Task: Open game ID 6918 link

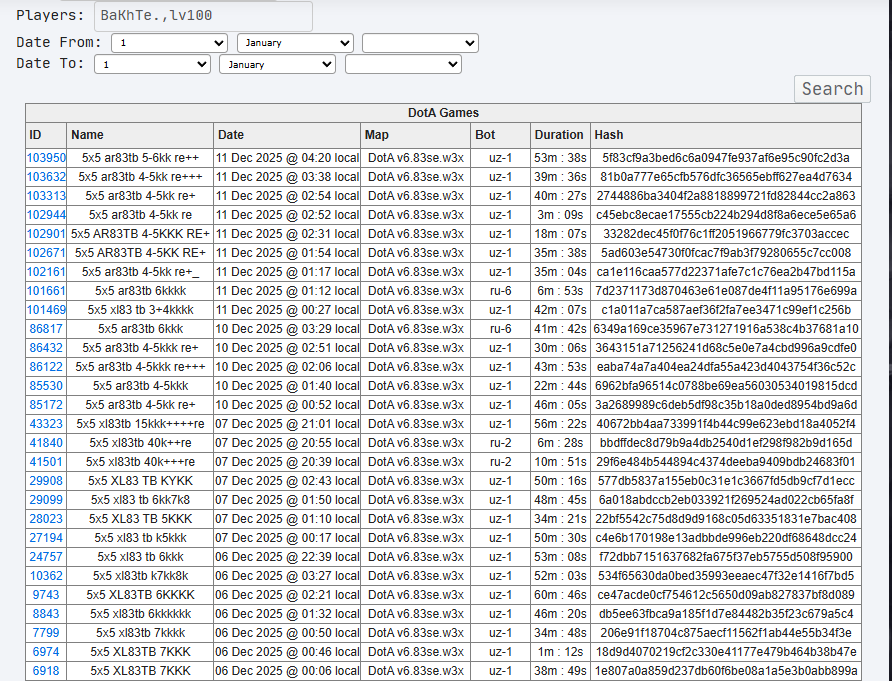Action: coord(46,671)
